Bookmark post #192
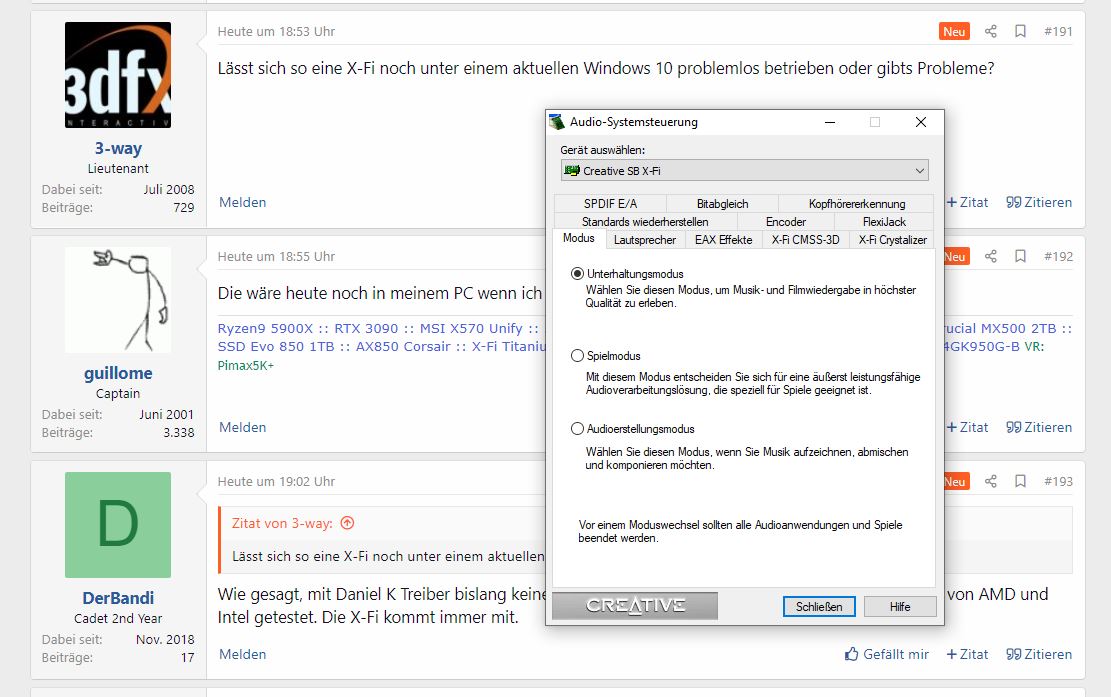Image resolution: width=1111 pixels, height=697 pixels. pyautogui.click(x=1020, y=256)
